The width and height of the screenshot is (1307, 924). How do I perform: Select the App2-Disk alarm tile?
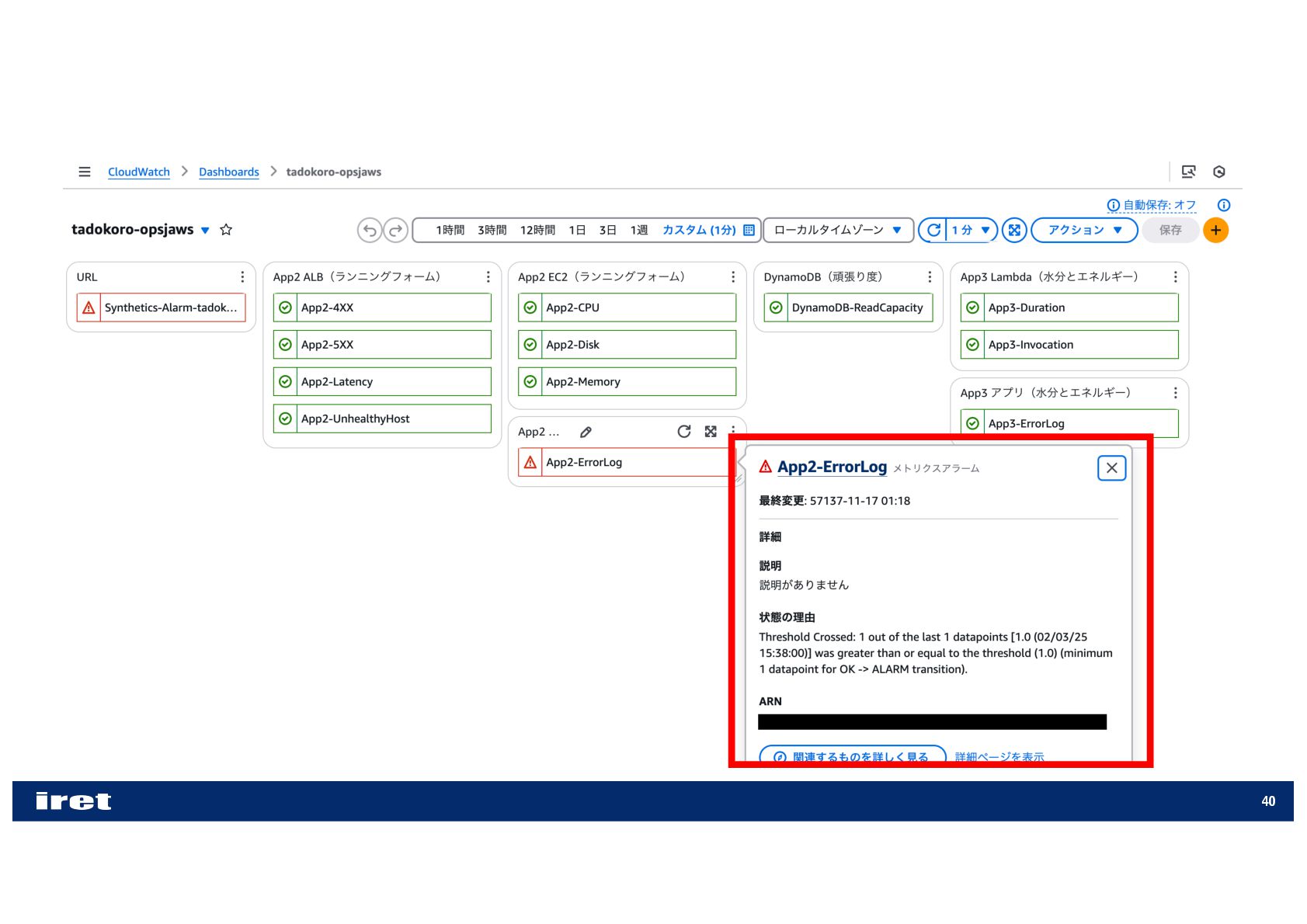(627, 345)
